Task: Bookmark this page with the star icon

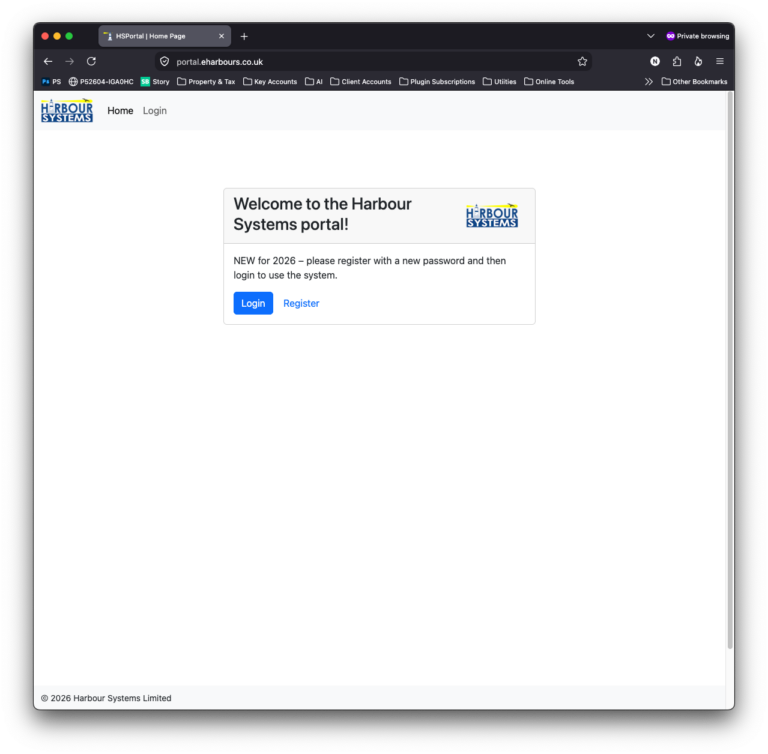Action: [x=582, y=62]
